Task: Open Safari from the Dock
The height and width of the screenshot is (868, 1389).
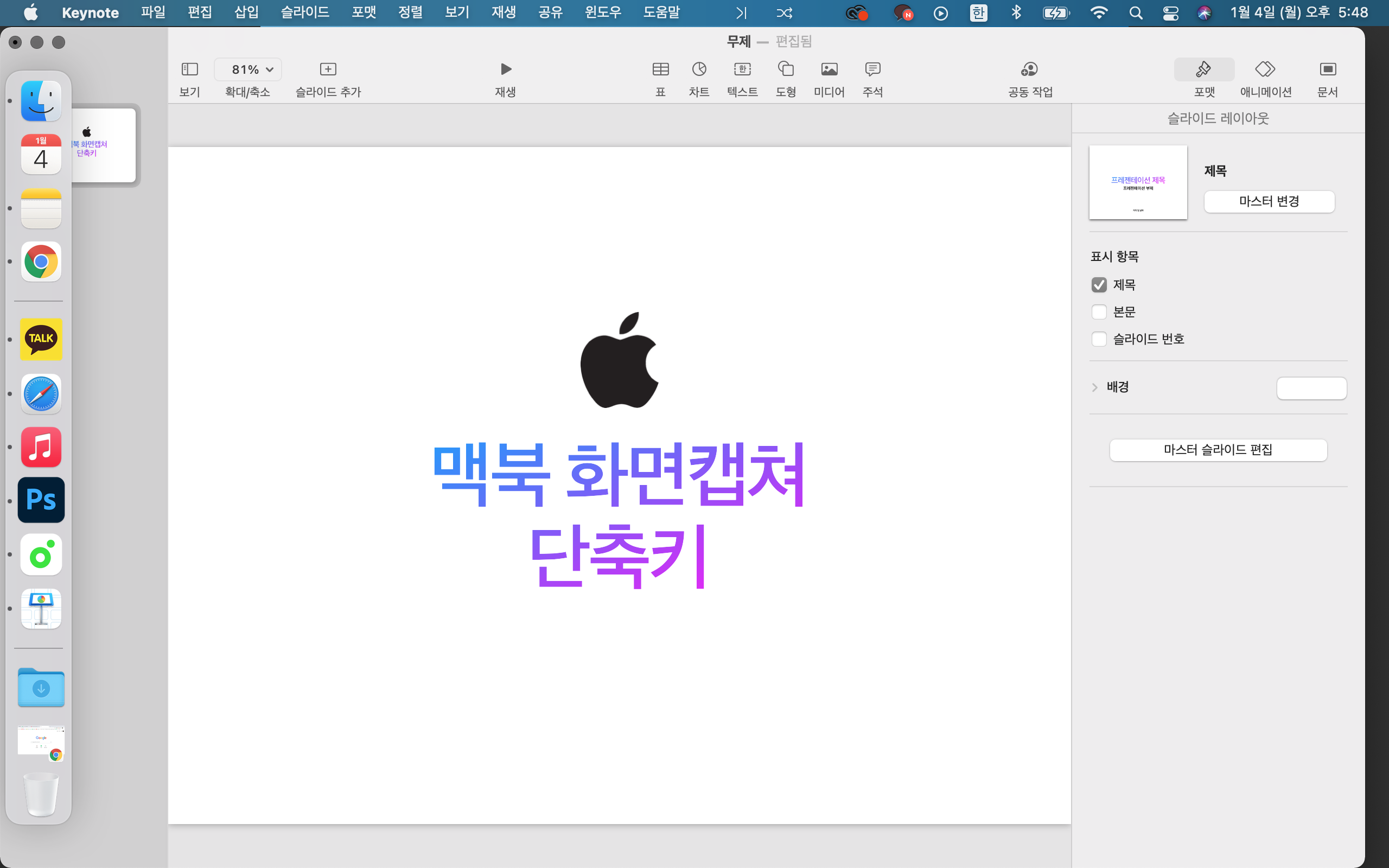Action: click(x=41, y=394)
